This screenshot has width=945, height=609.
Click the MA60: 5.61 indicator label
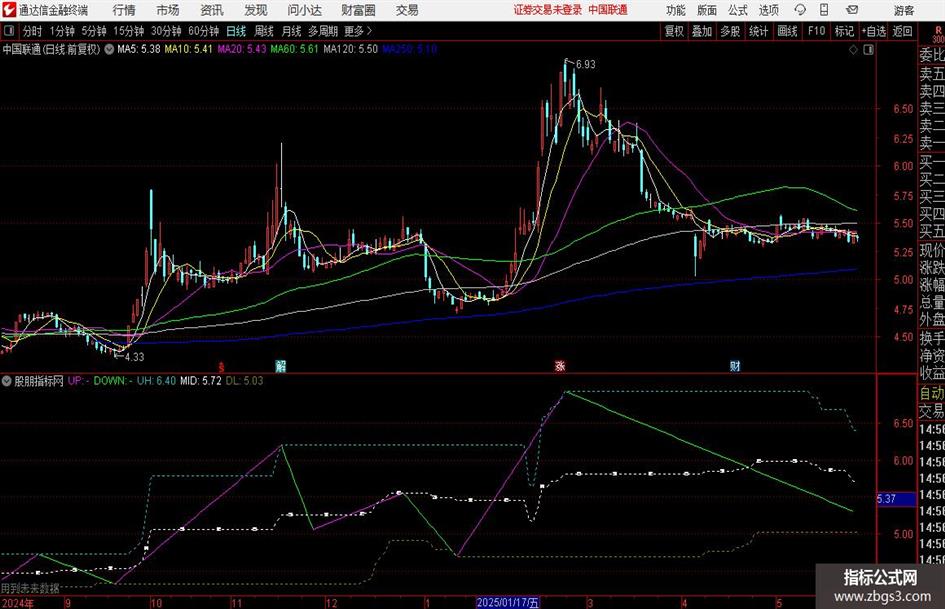[294, 49]
